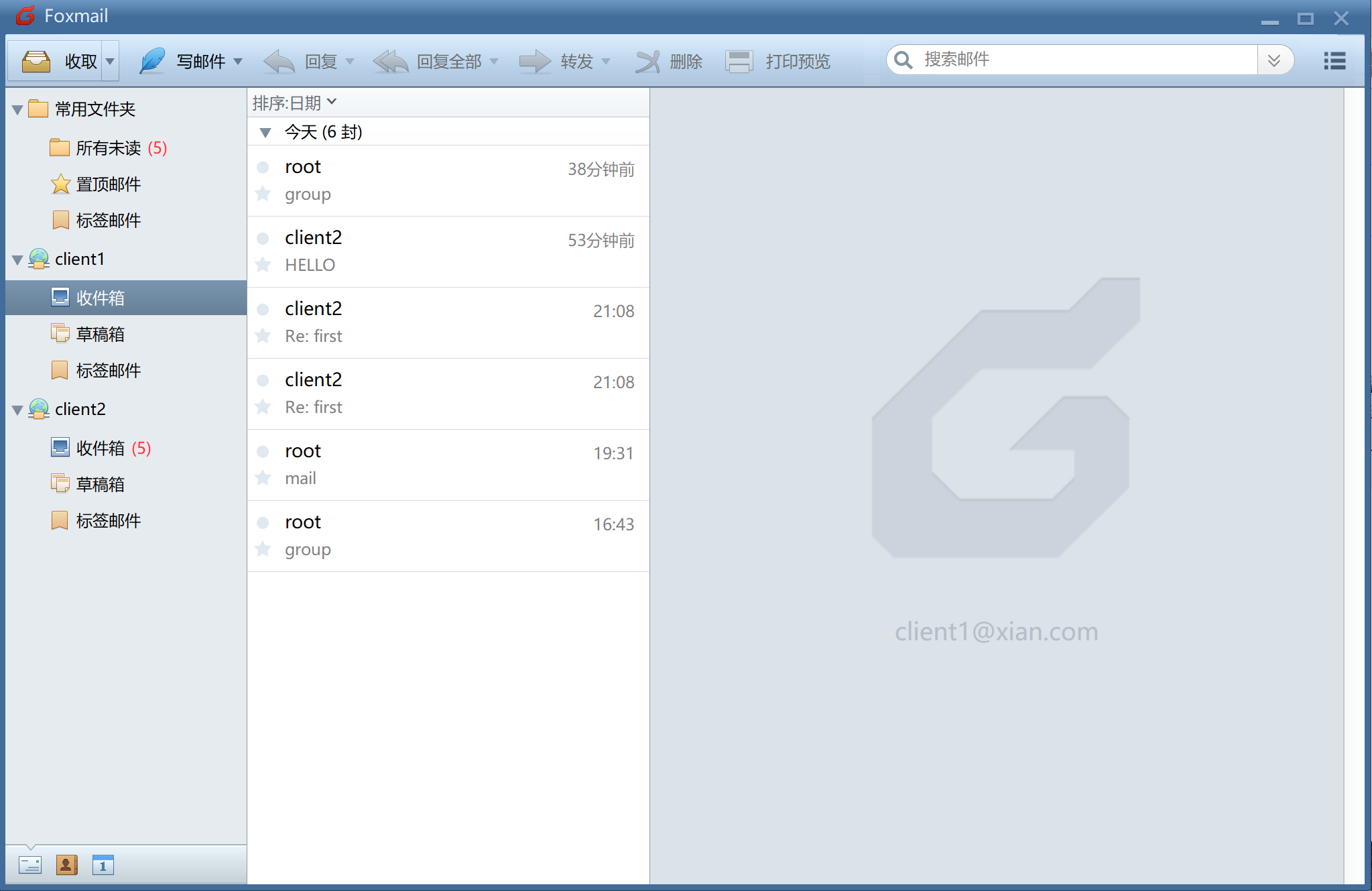Screen dimensions: 1372x891
Task: Click the Print preview printer icon
Action: (739, 61)
